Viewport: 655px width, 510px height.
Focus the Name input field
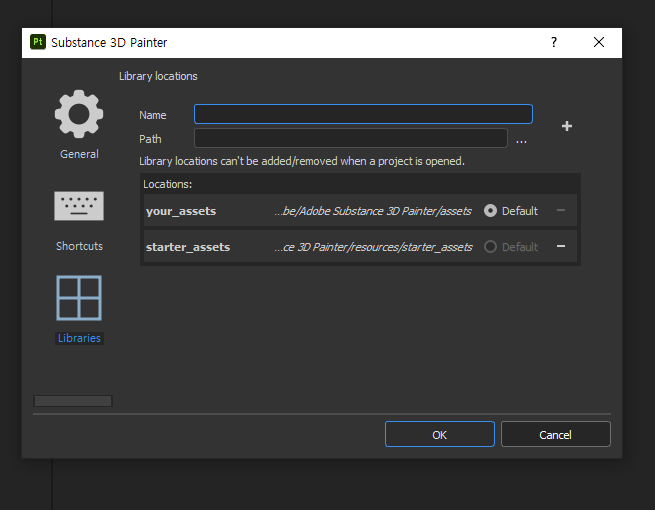tap(363, 114)
